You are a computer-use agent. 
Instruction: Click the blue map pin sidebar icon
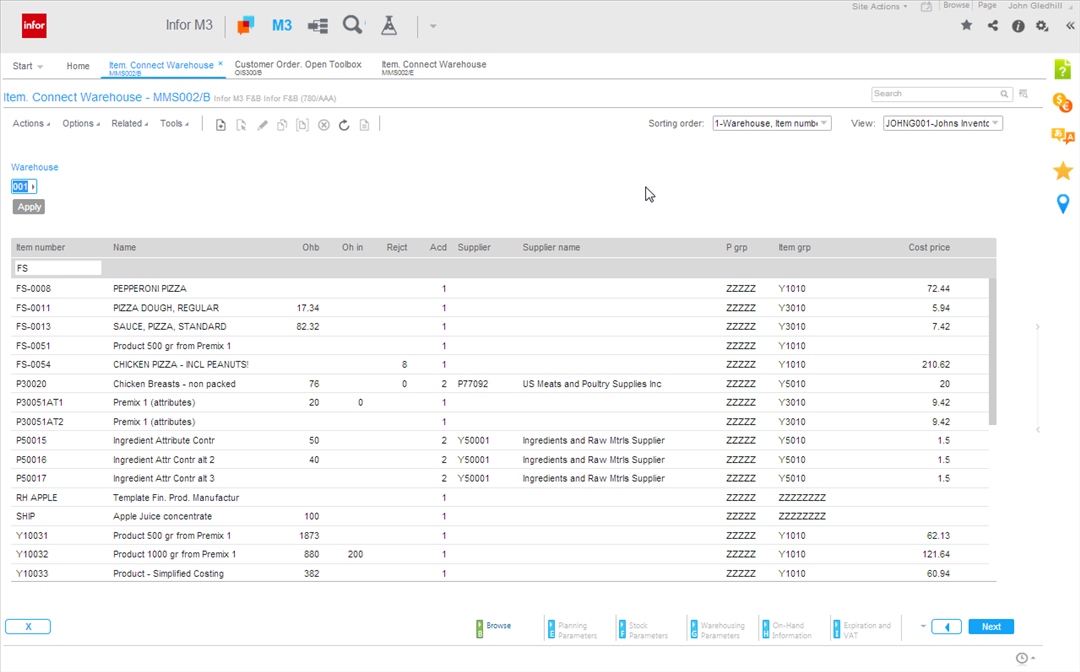click(x=1063, y=204)
